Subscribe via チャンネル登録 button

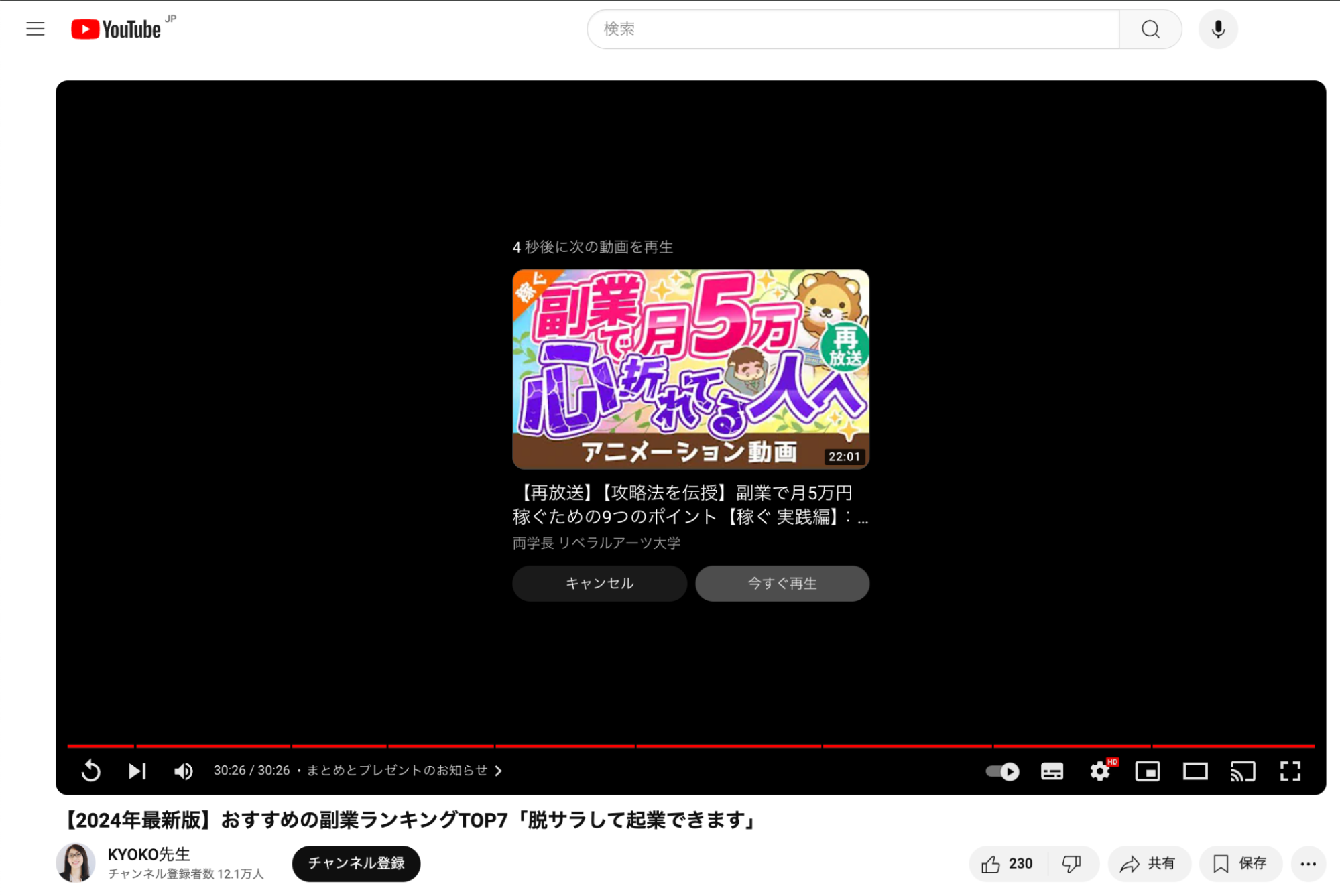click(356, 863)
